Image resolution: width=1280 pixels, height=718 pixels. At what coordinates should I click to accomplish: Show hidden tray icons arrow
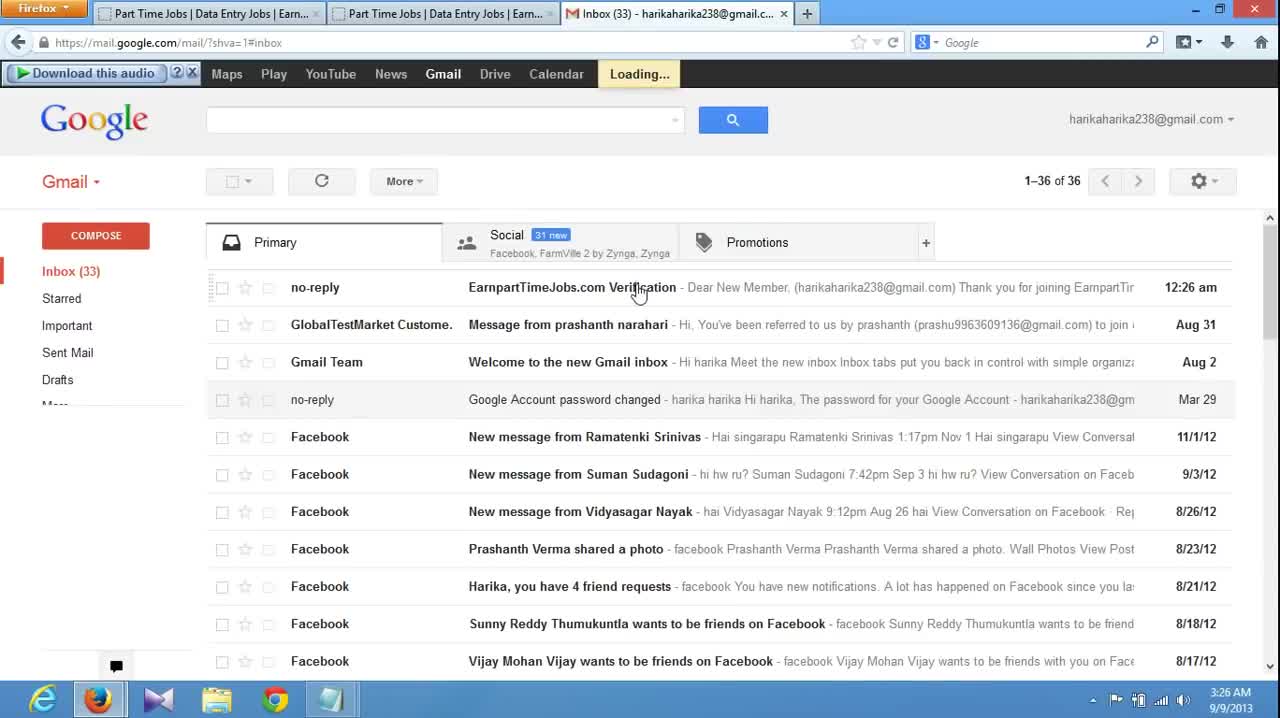[x=1093, y=701]
